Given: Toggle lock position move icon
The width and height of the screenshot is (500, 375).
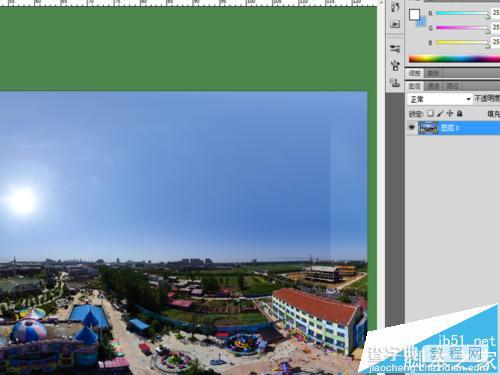Looking at the screenshot, I should [x=450, y=113].
